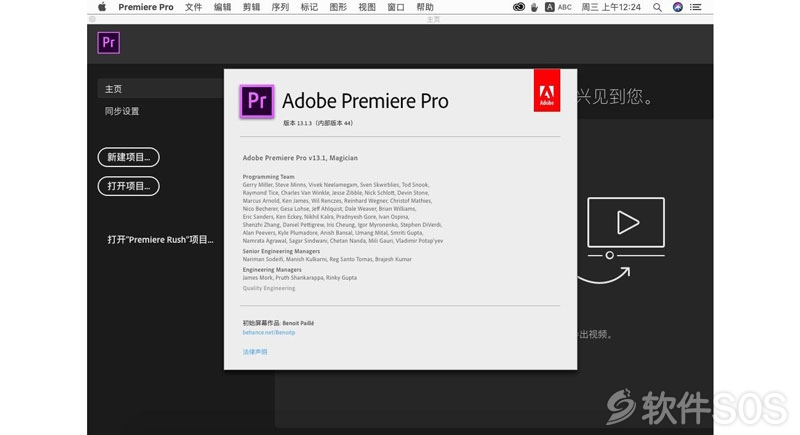Screen dimensions: 800x435
Task: Click the Pr icon in About dialog
Action: click(x=257, y=101)
